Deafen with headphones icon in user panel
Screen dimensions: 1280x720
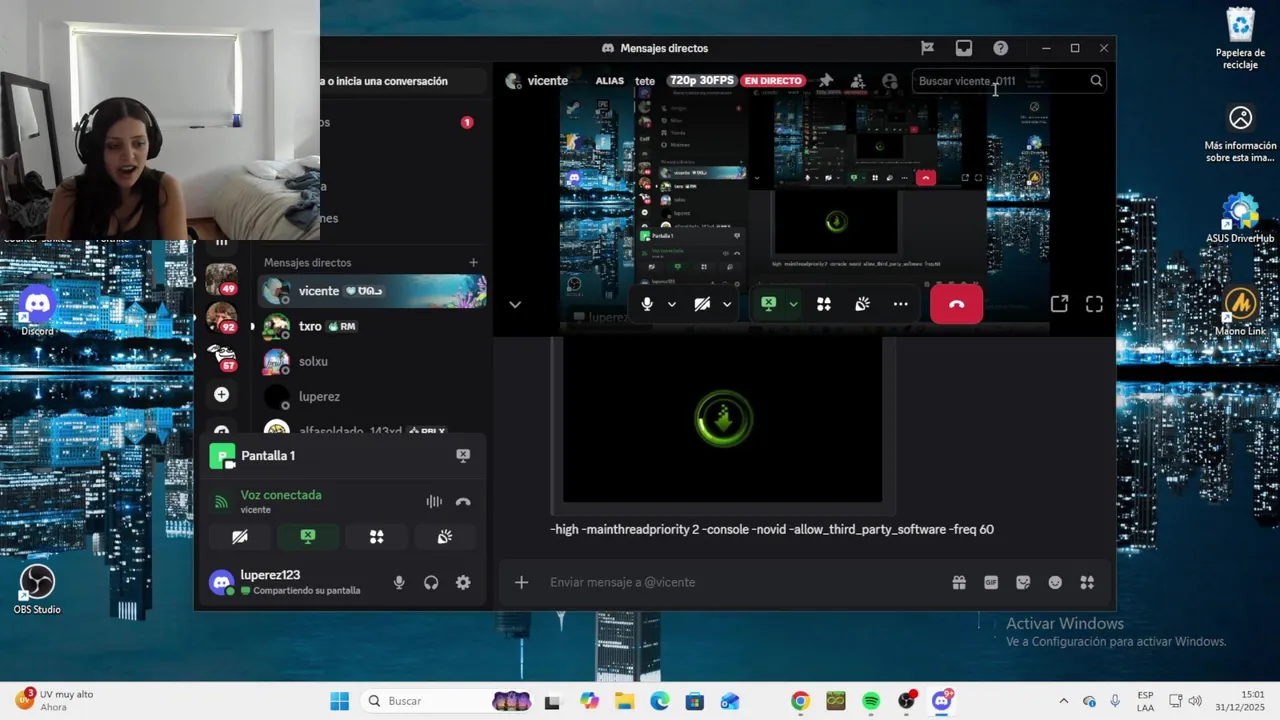click(431, 582)
